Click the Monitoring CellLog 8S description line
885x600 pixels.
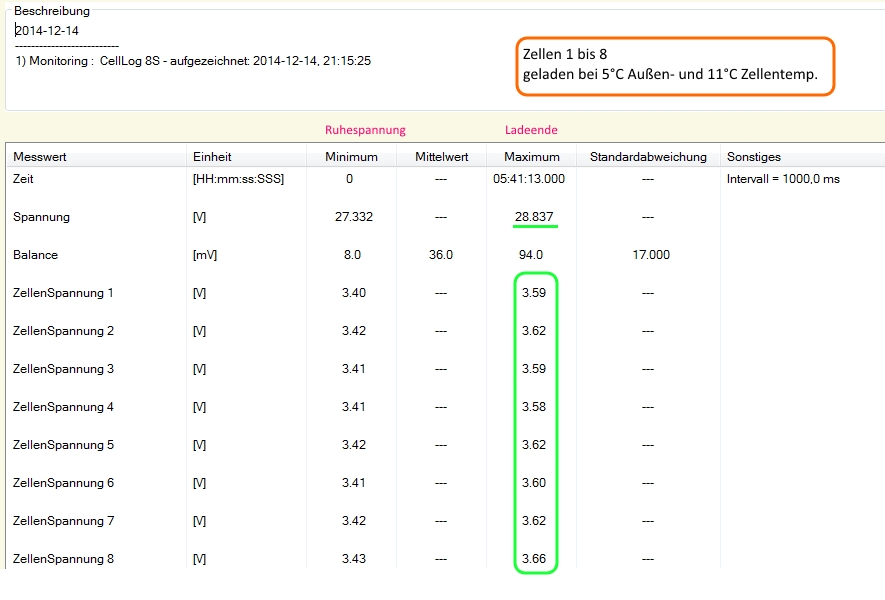tap(193, 61)
